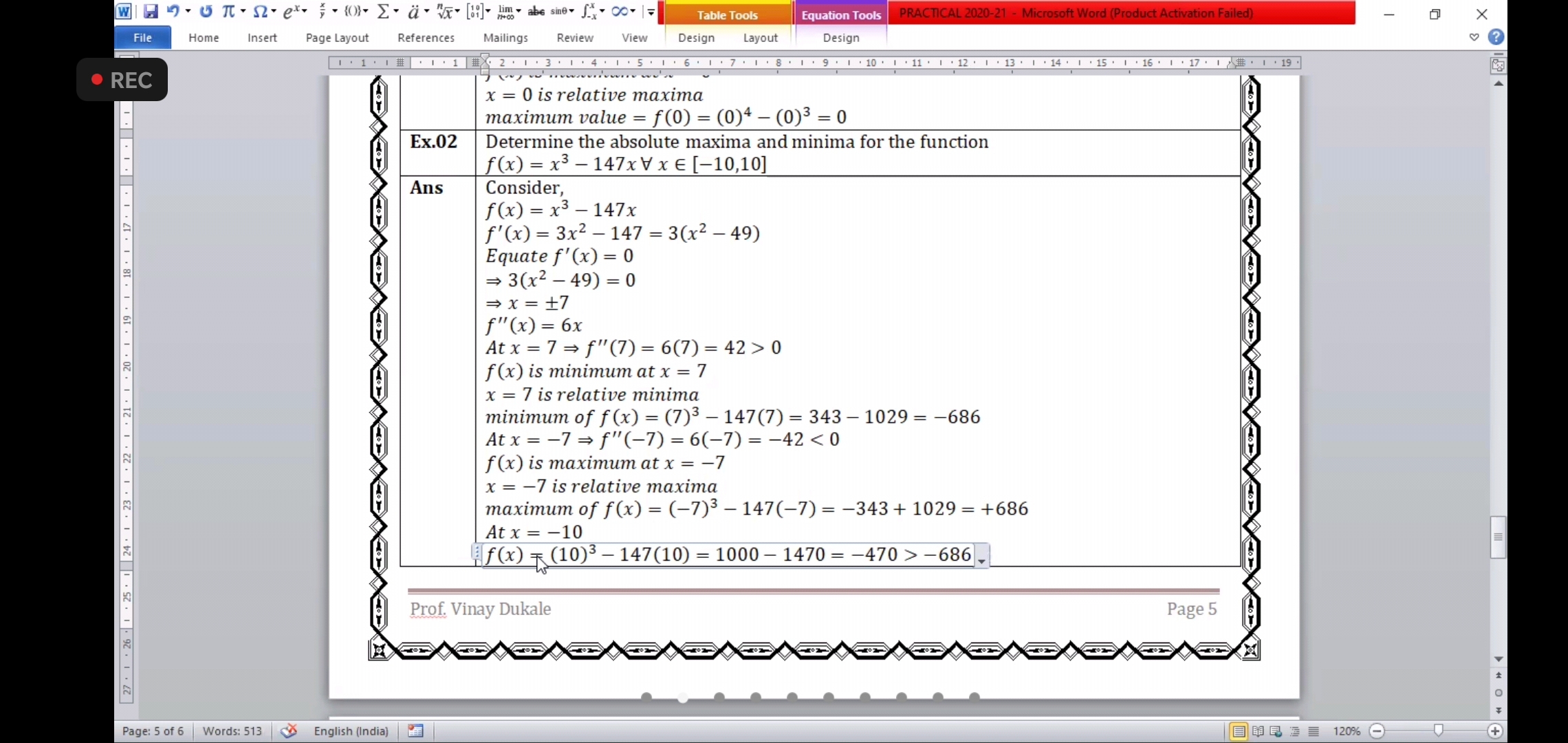Click the 120% zoom level button
This screenshot has width=1568, height=743.
(x=1346, y=731)
